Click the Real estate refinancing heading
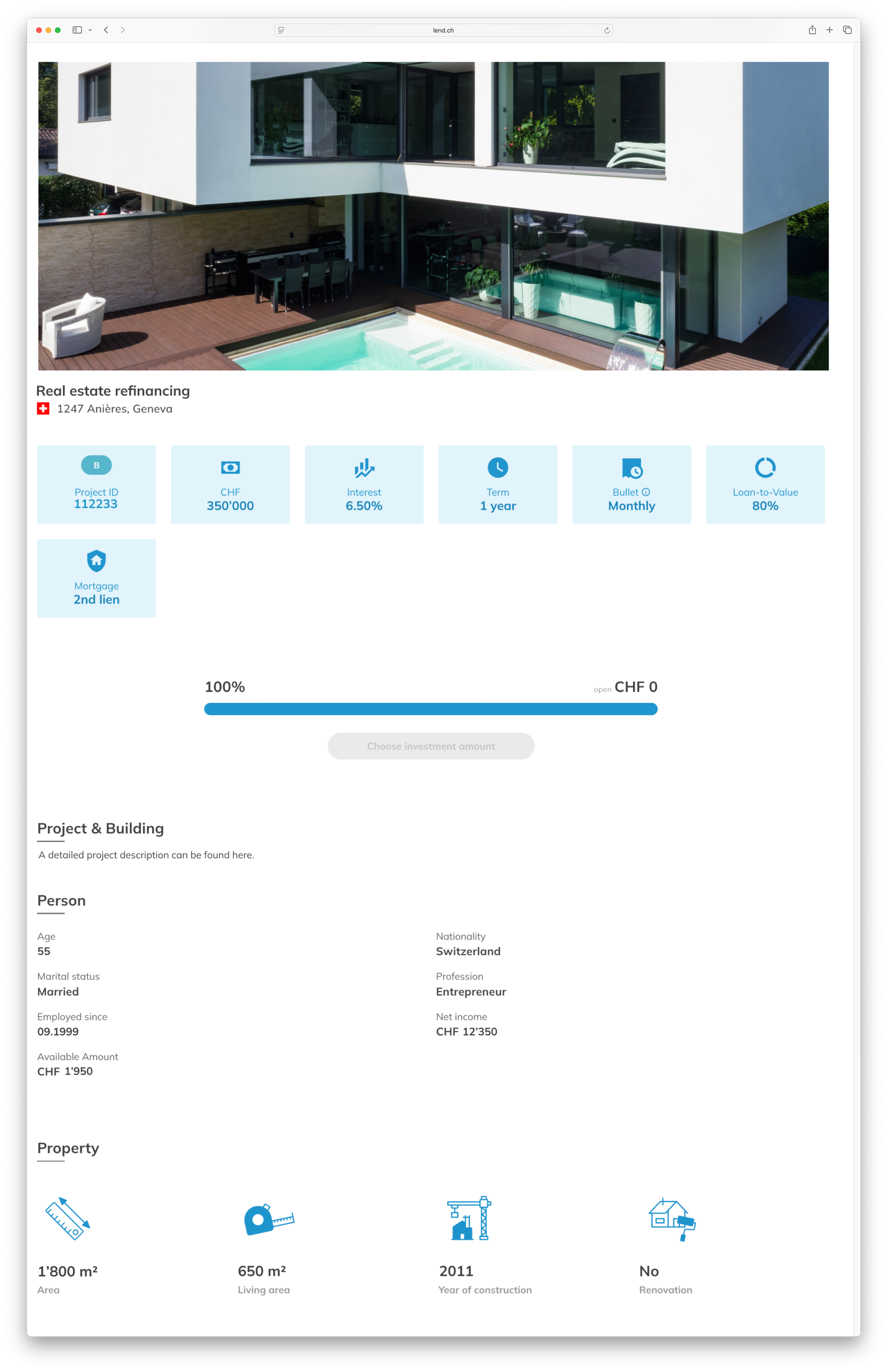 tap(113, 391)
